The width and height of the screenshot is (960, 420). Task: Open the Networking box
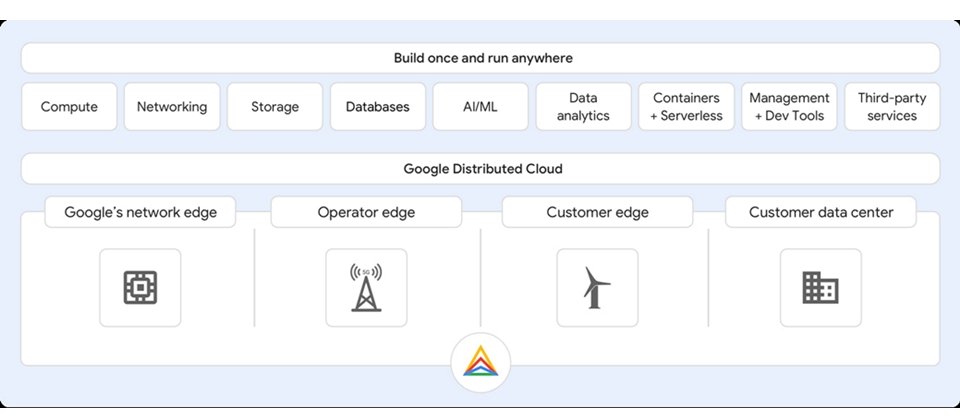(172, 107)
